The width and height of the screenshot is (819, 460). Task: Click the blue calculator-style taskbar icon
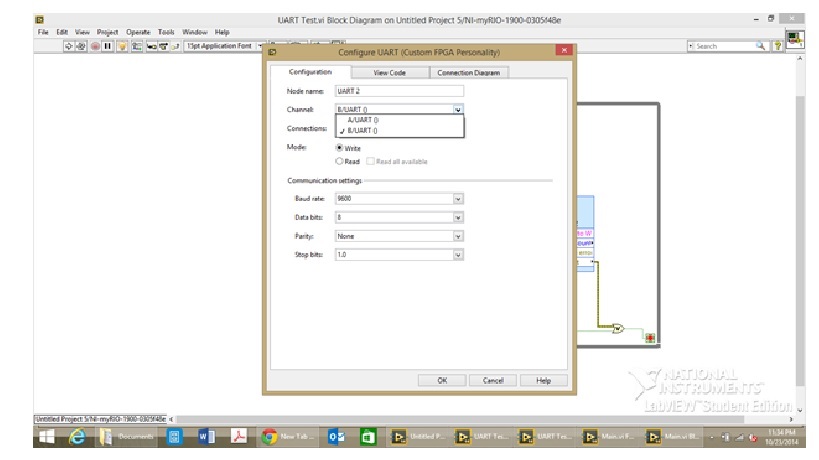[x=174, y=437]
